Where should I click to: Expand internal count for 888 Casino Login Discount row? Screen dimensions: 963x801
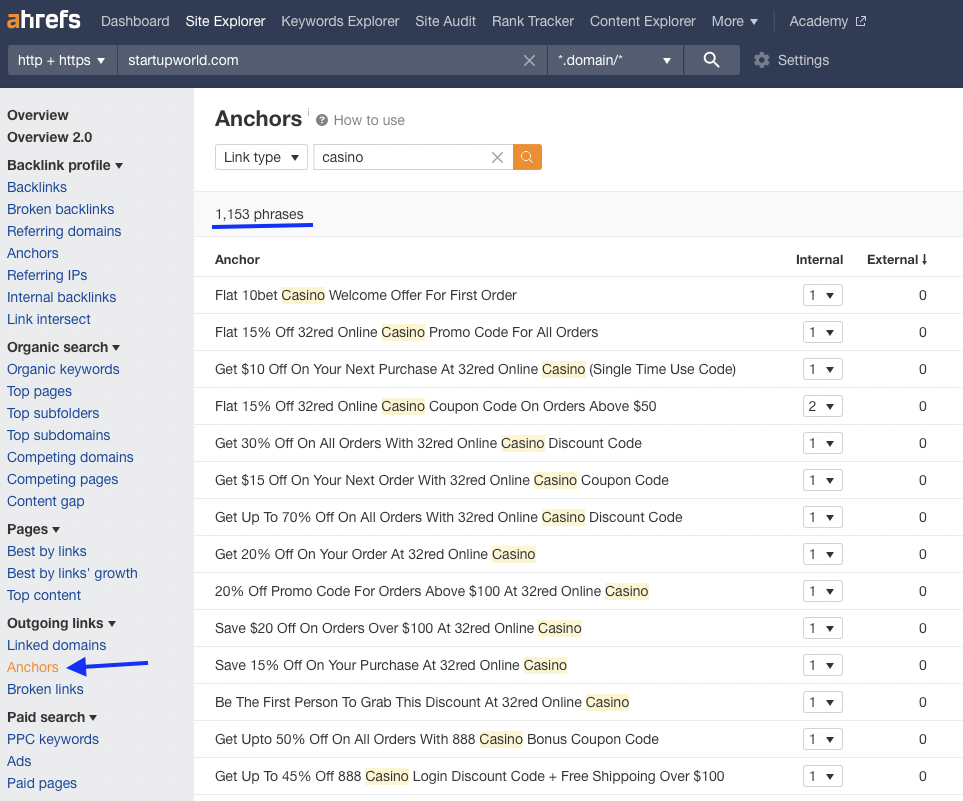(822, 776)
